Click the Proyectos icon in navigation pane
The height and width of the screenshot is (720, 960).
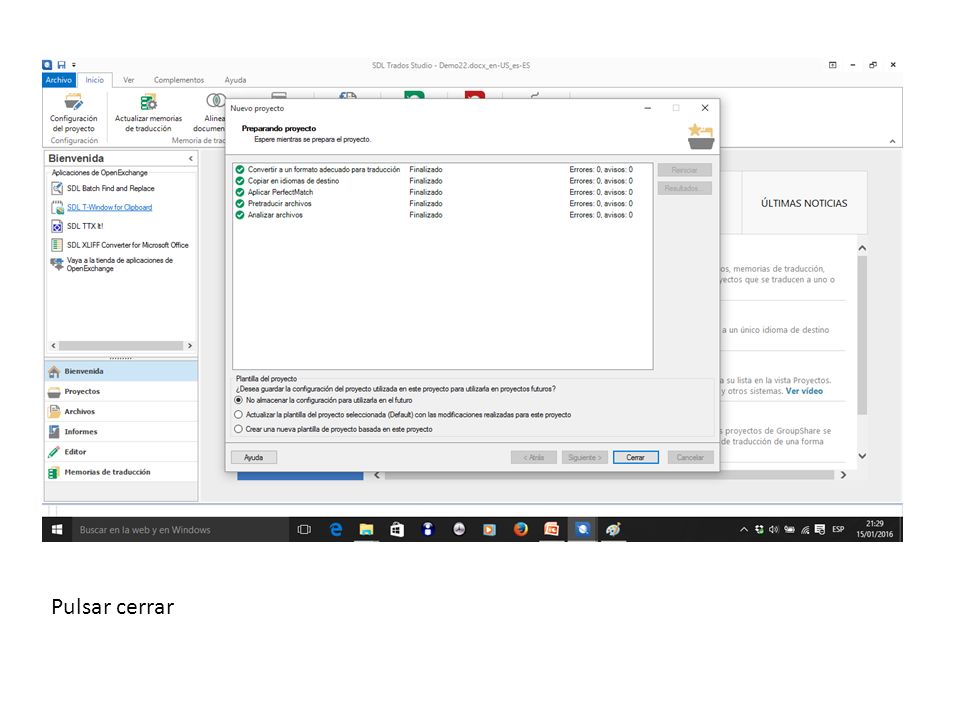click(x=54, y=392)
